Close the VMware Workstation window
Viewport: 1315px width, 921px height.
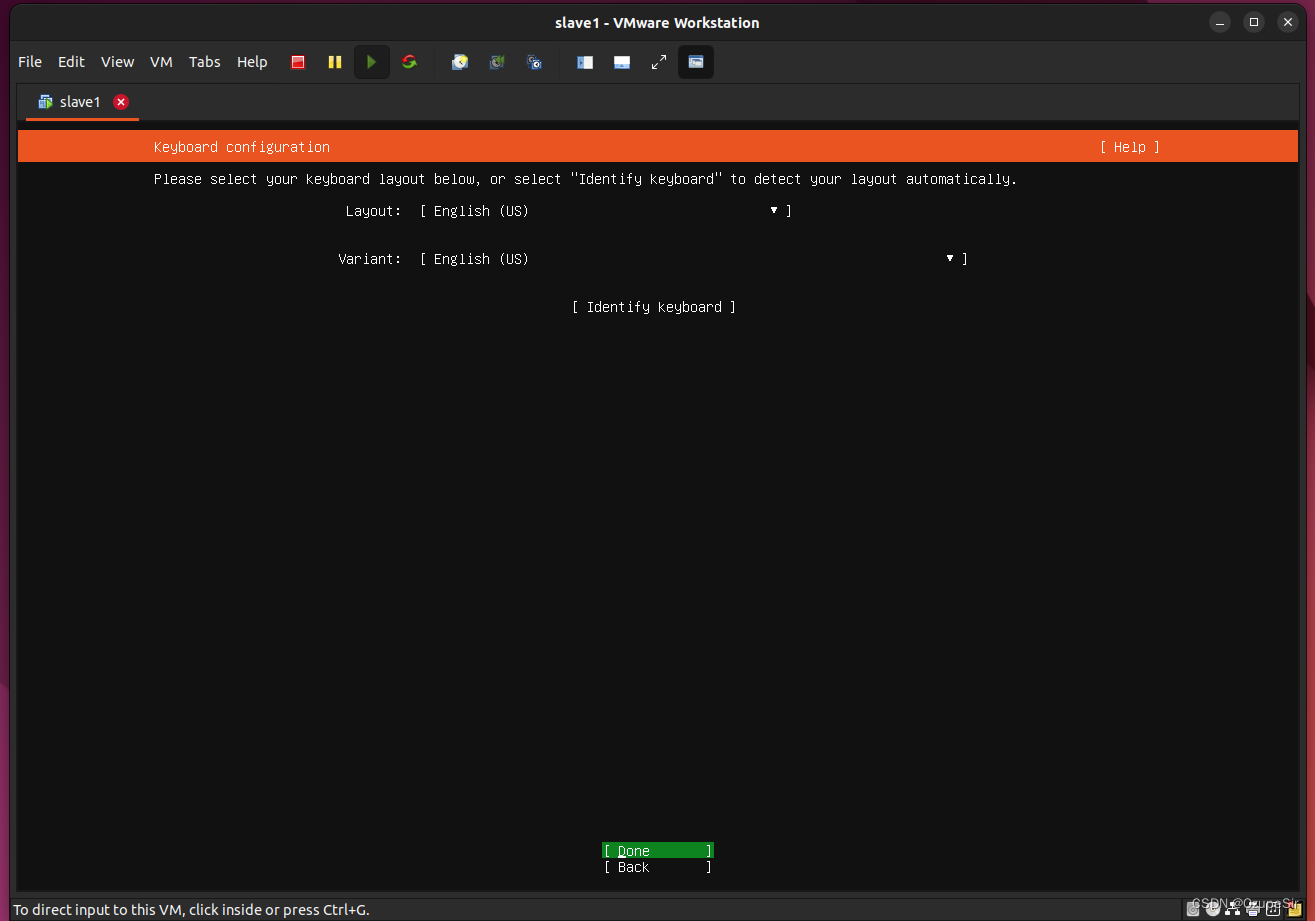tap(1287, 22)
